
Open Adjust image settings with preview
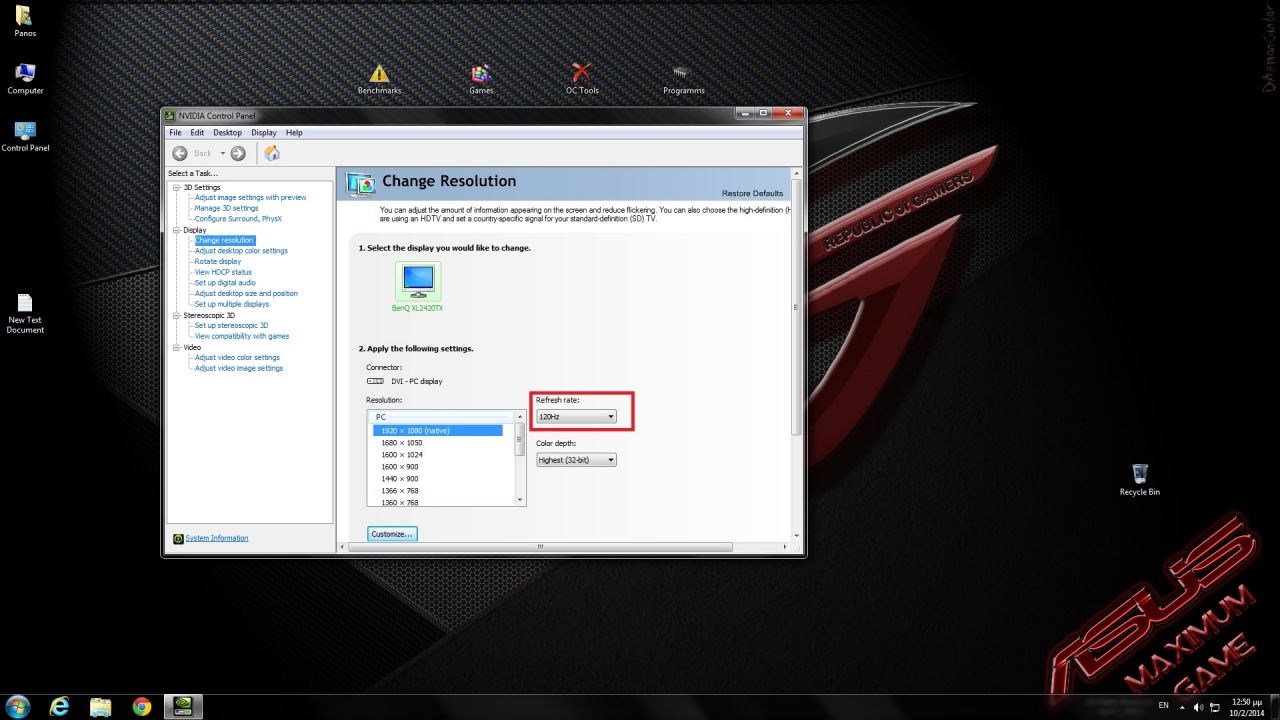[250, 197]
